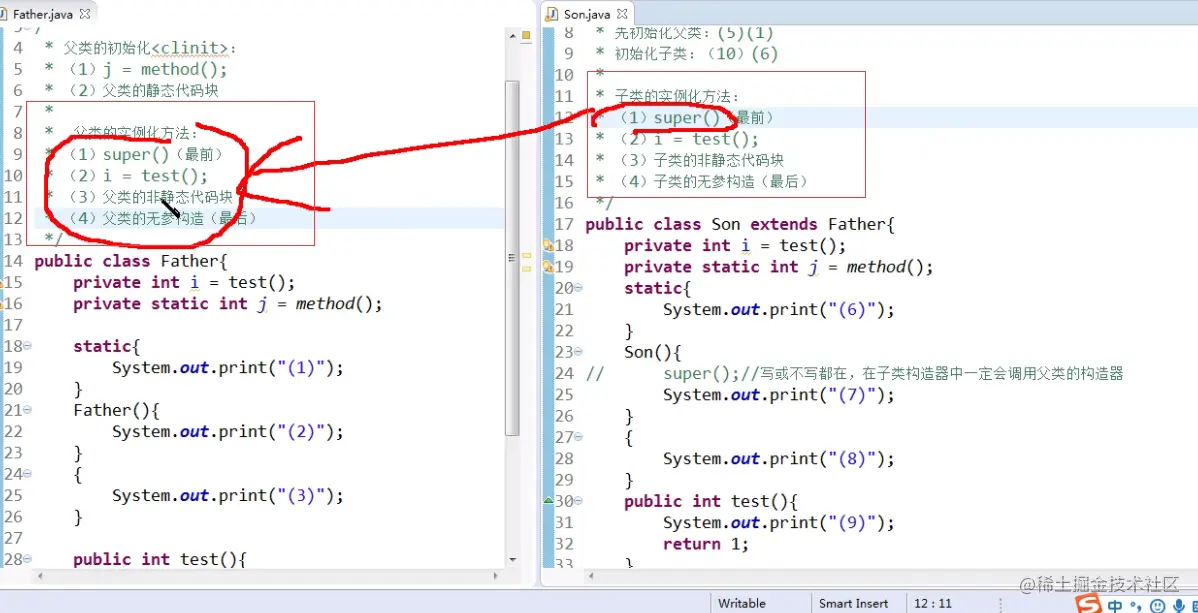Click the right arrow of Father.java's horizontal scrollbar
The image size is (1198, 613).
[x=496, y=576]
